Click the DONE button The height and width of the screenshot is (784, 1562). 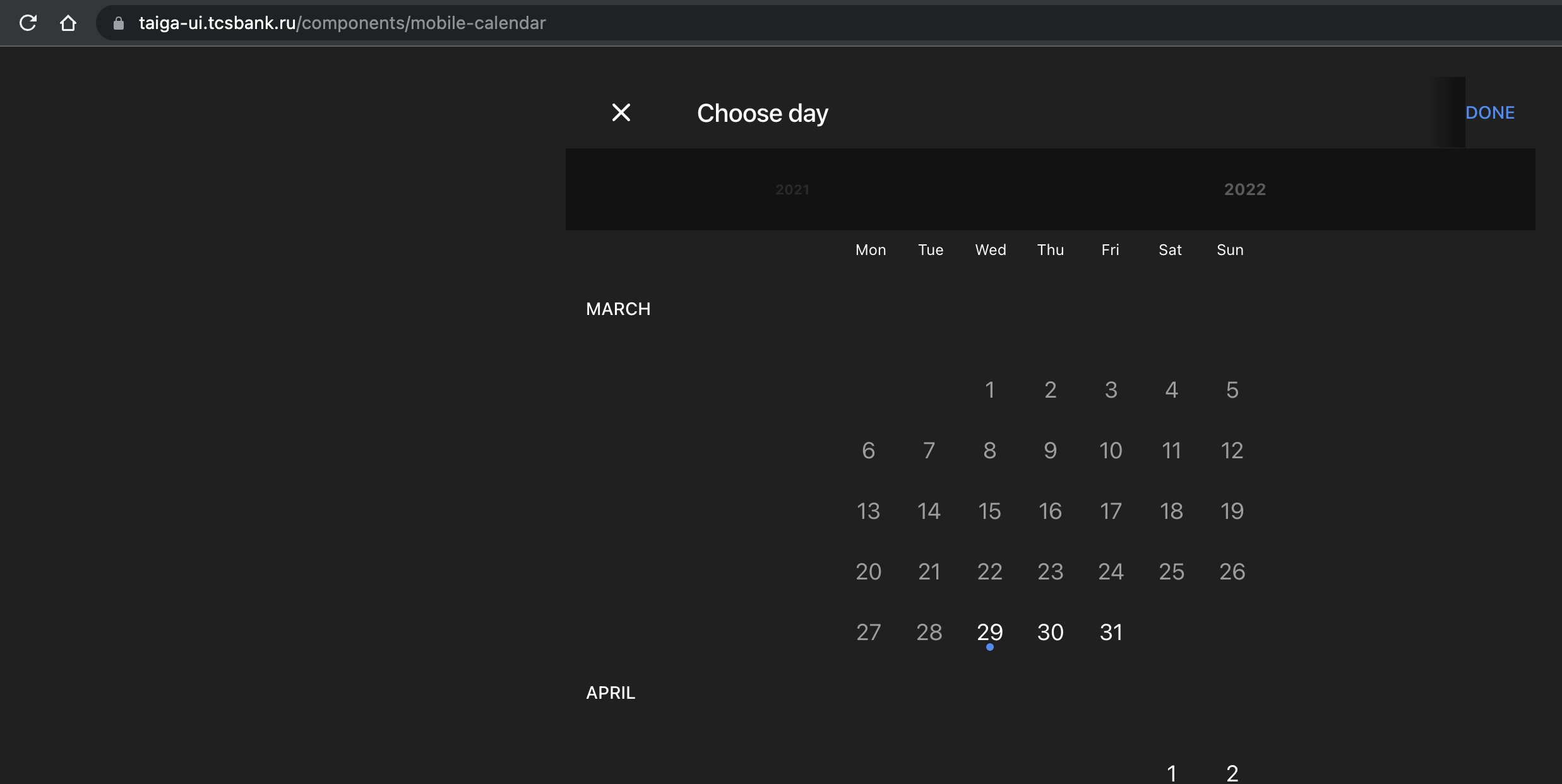point(1489,112)
